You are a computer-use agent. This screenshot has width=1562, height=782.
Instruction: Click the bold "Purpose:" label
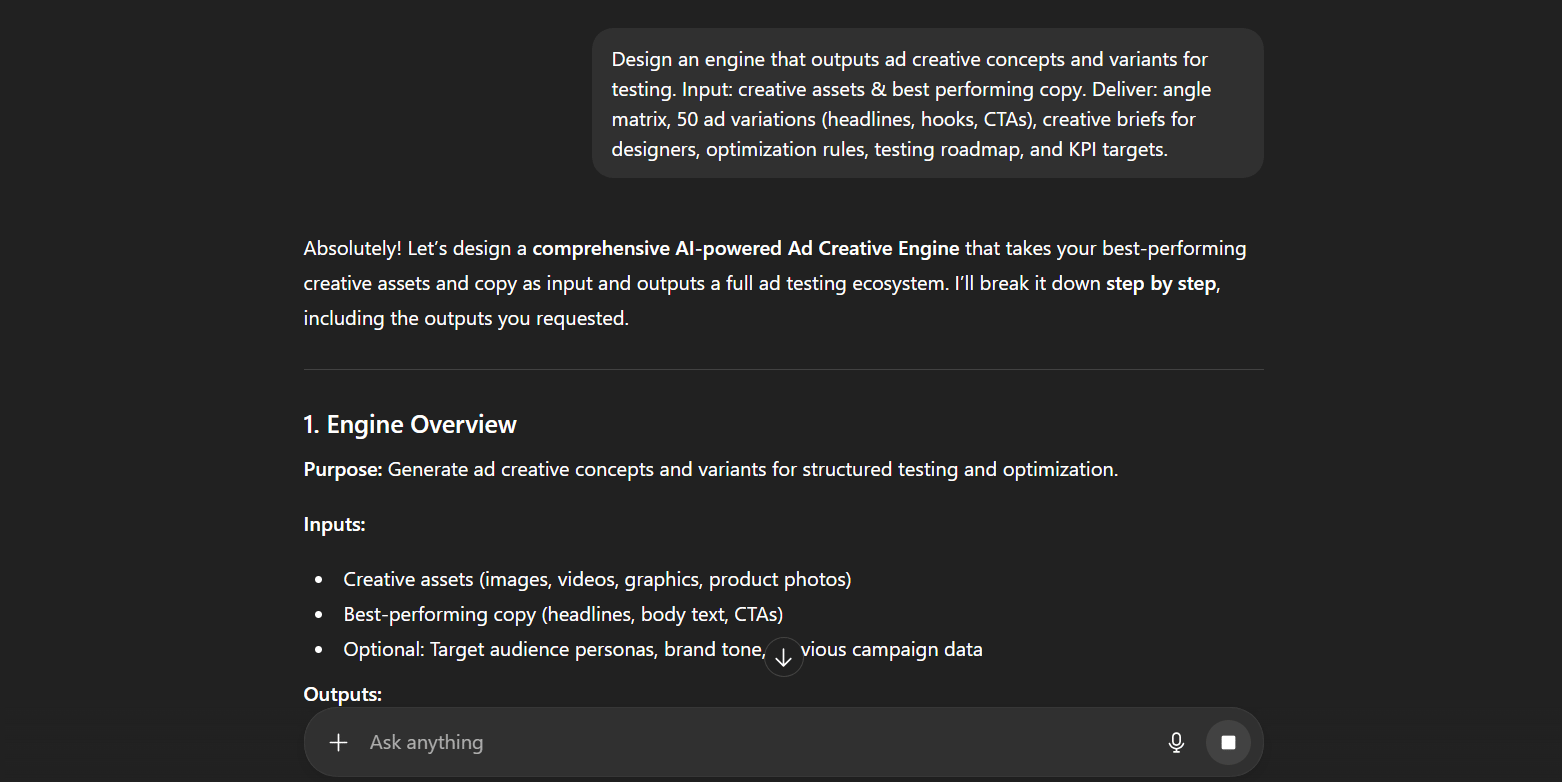coord(343,469)
